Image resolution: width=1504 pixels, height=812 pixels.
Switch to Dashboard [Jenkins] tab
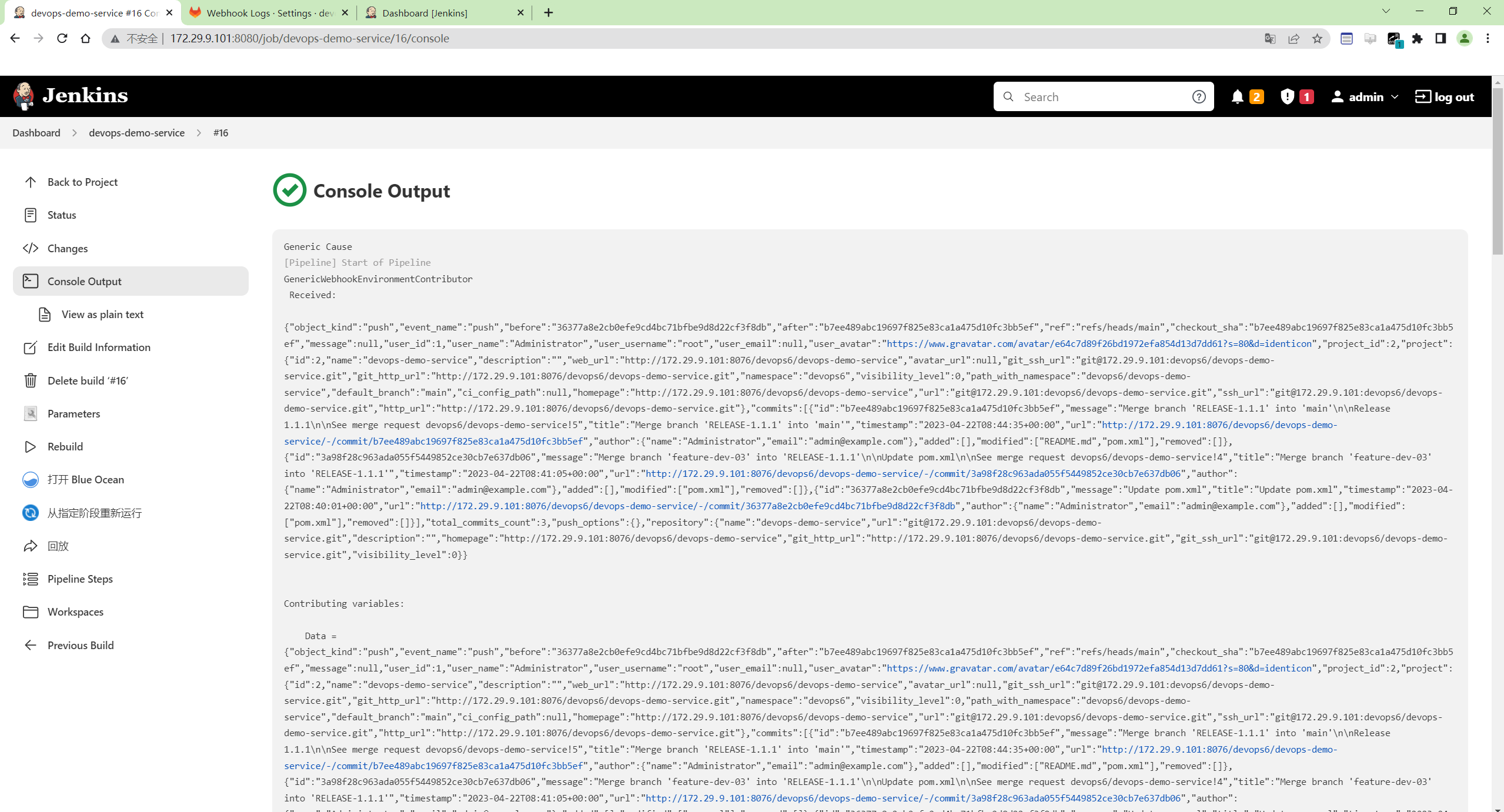[x=444, y=13]
